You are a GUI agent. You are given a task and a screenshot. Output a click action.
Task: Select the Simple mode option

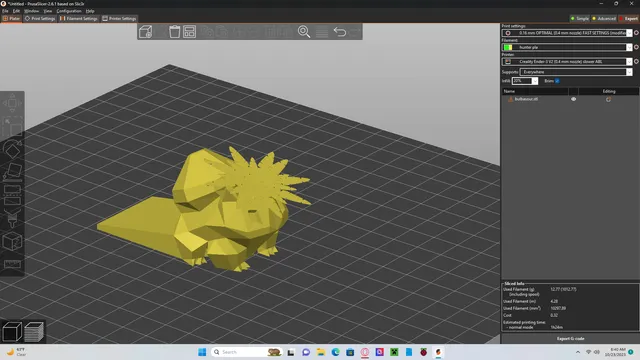[580, 18]
